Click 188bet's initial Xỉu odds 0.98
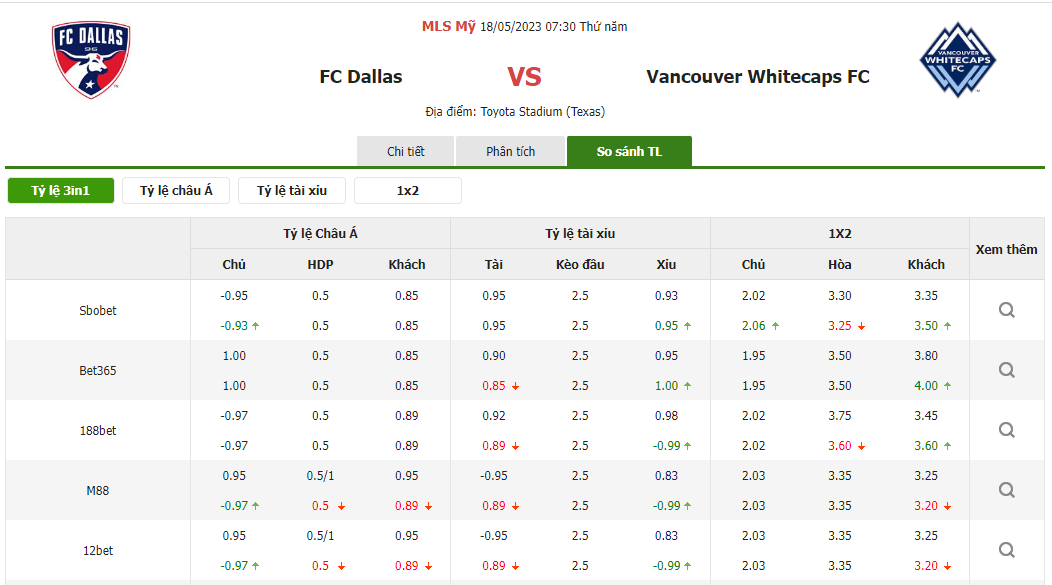This screenshot has width=1052, height=585. [x=666, y=415]
